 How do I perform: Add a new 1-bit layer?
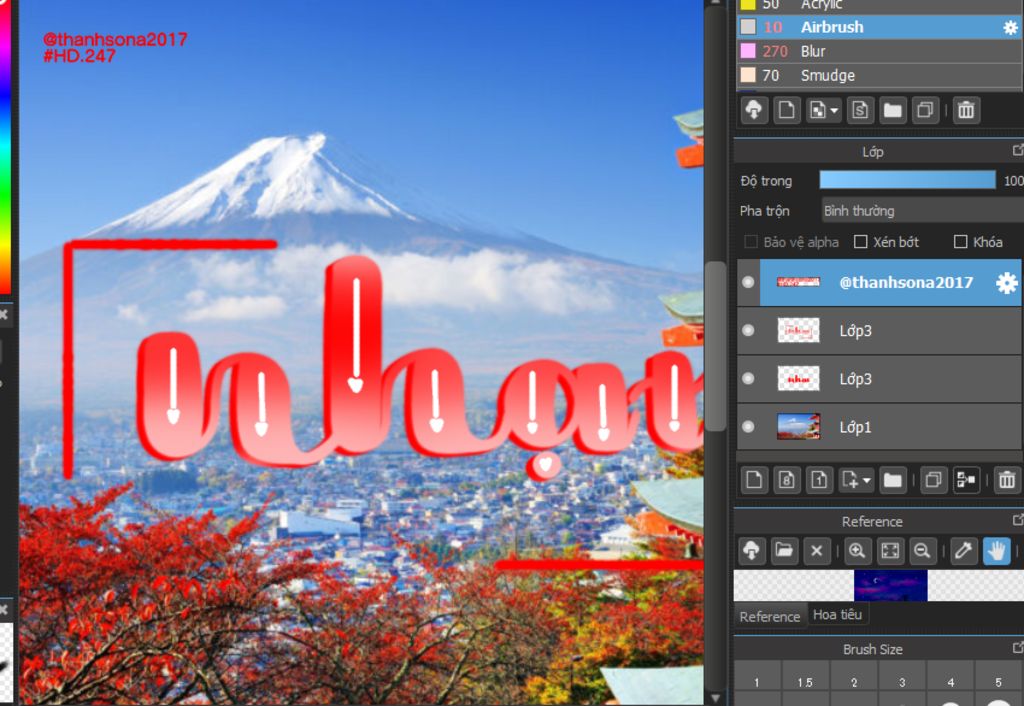819,481
